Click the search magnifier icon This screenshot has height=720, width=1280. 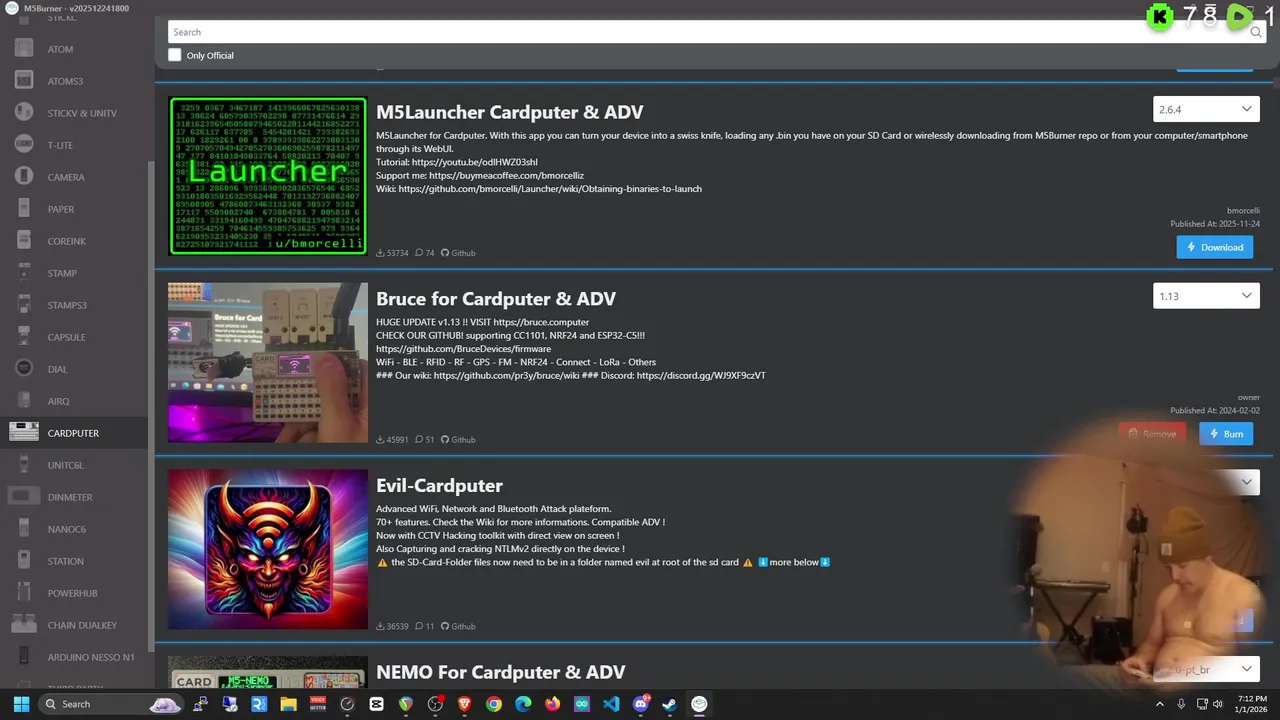point(1256,32)
